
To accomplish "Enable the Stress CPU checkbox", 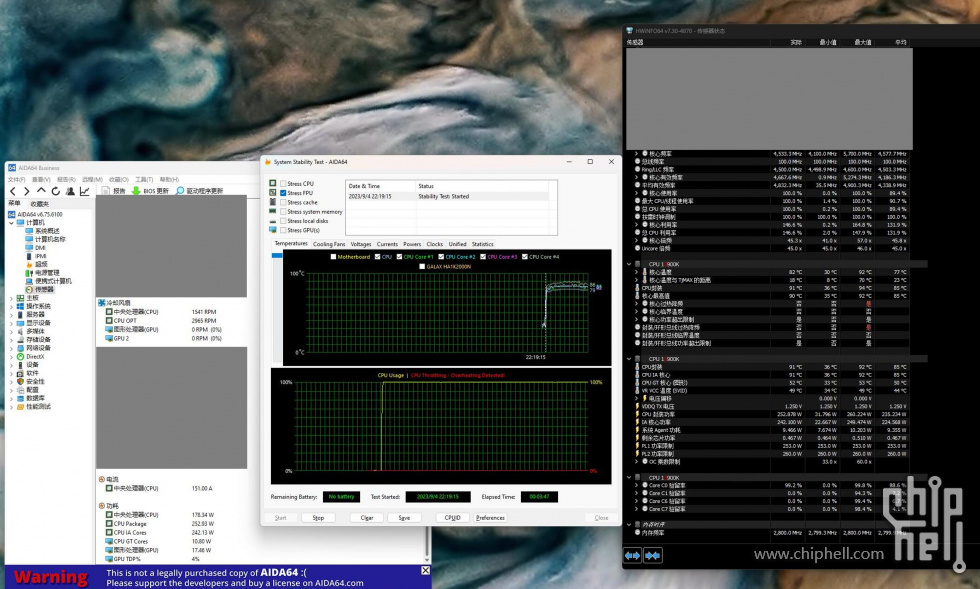I will pos(283,184).
